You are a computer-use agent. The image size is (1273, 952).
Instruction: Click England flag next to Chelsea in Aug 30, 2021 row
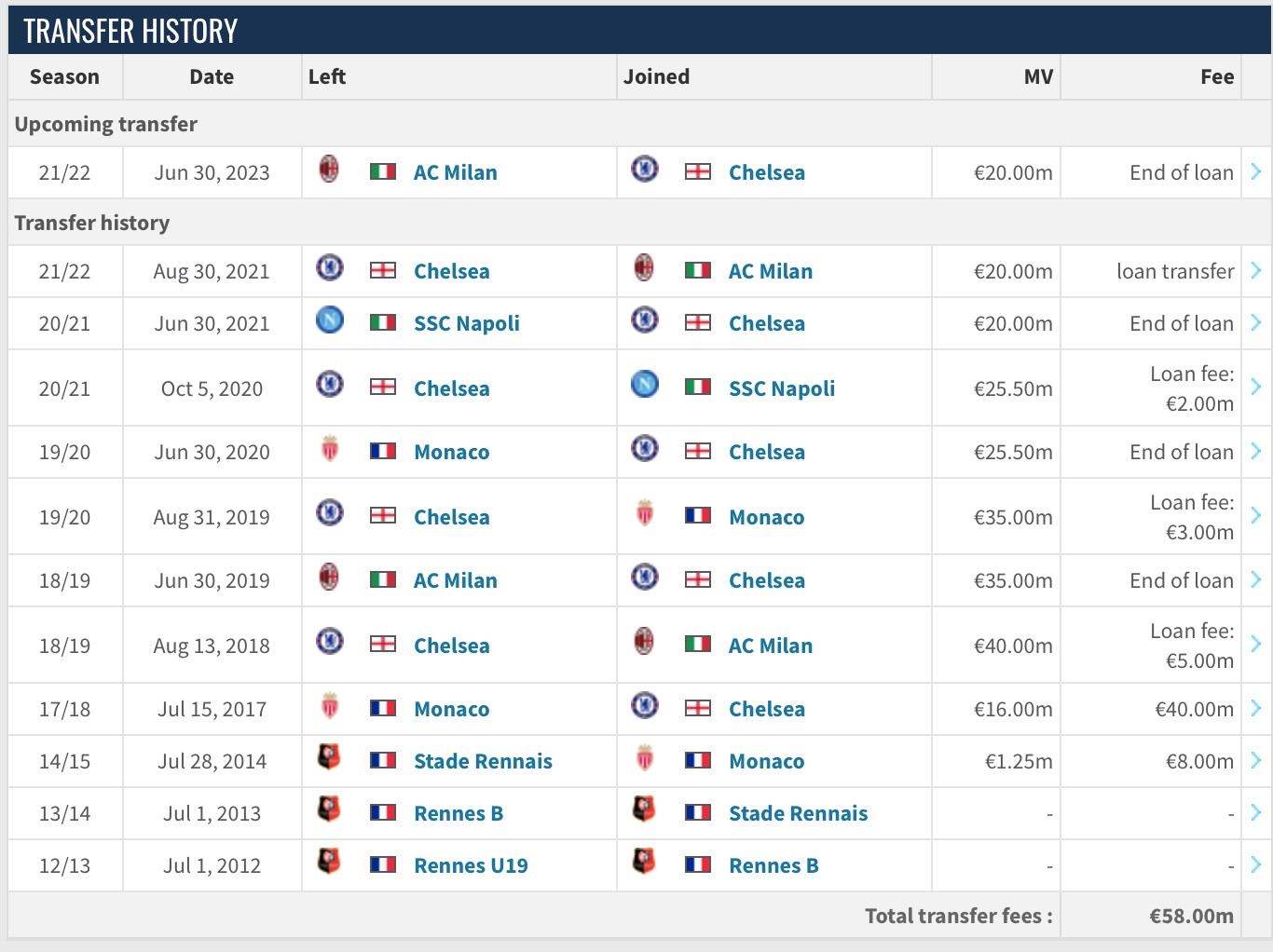383,270
